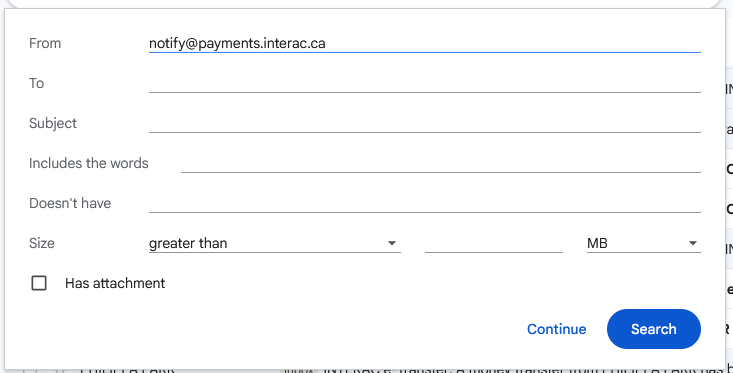
Task: Focus the To recipient input field
Action: pyautogui.click(x=424, y=83)
